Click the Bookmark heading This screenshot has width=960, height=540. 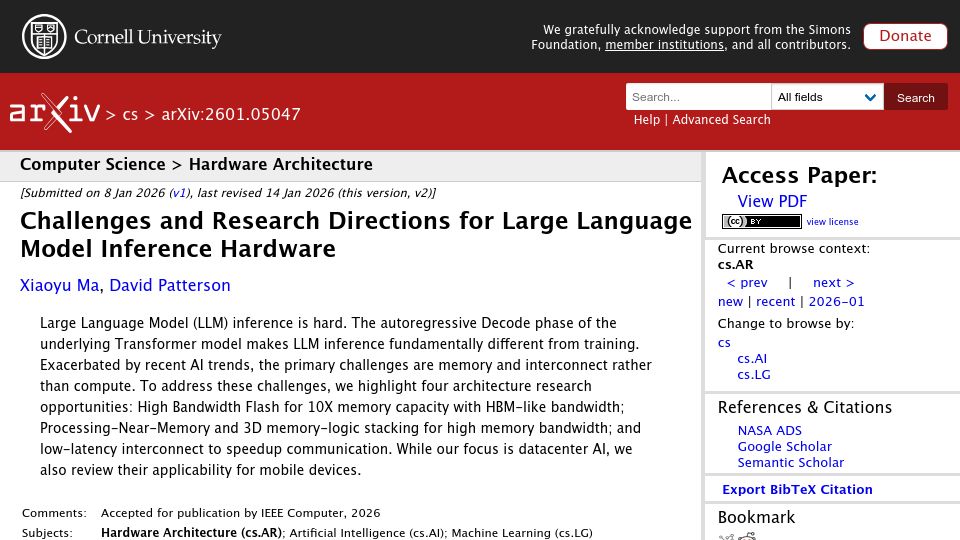756,517
